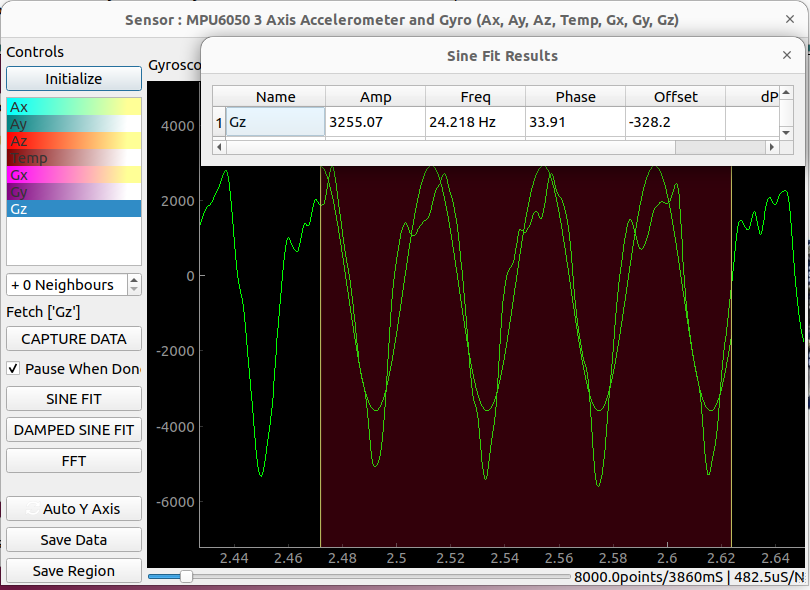This screenshot has height=590, width=810.
Task: Click the Amp column header
Action: click(375, 97)
